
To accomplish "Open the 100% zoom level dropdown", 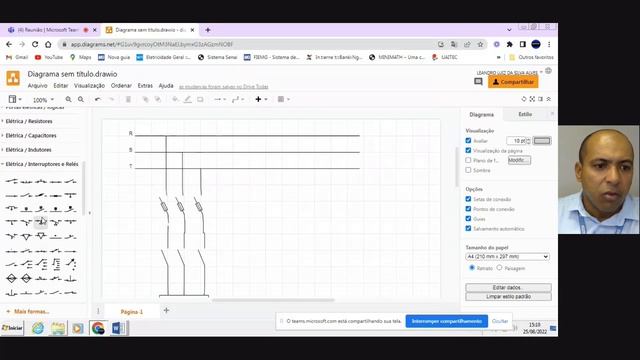I will [x=43, y=100].
